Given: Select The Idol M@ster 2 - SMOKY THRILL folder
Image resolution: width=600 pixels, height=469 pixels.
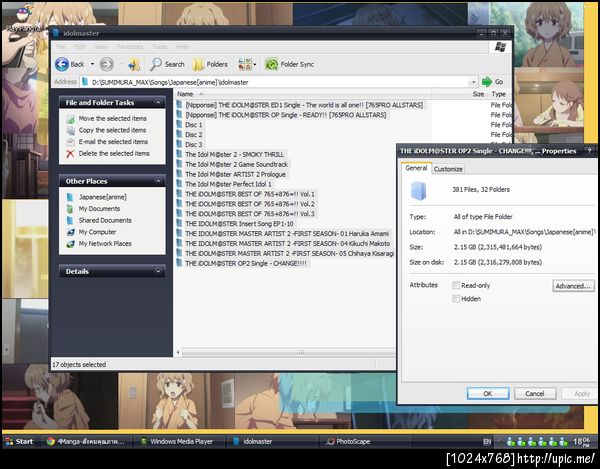Looking at the screenshot, I should (235, 155).
